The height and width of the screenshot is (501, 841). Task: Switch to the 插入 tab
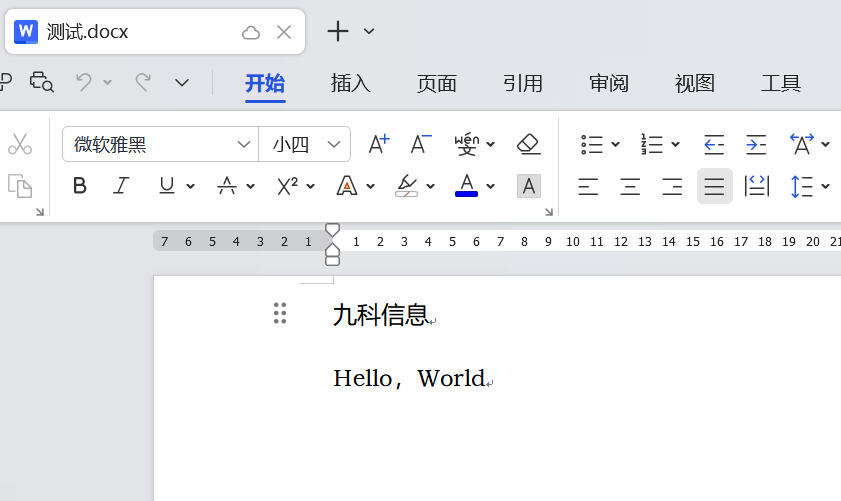tap(351, 83)
